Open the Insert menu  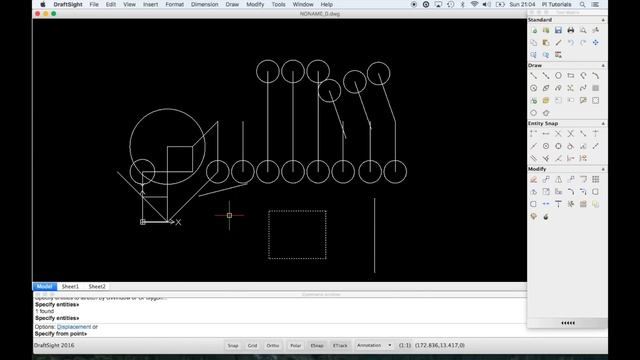coord(150,4)
